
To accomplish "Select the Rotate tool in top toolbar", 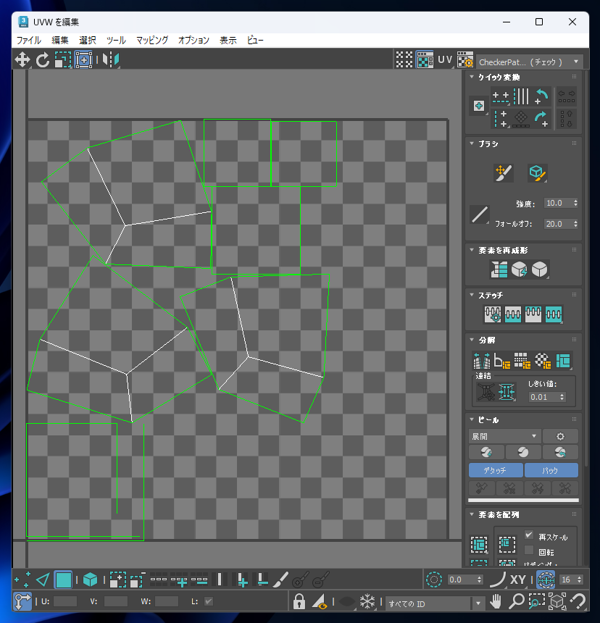I will (x=42, y=60).
